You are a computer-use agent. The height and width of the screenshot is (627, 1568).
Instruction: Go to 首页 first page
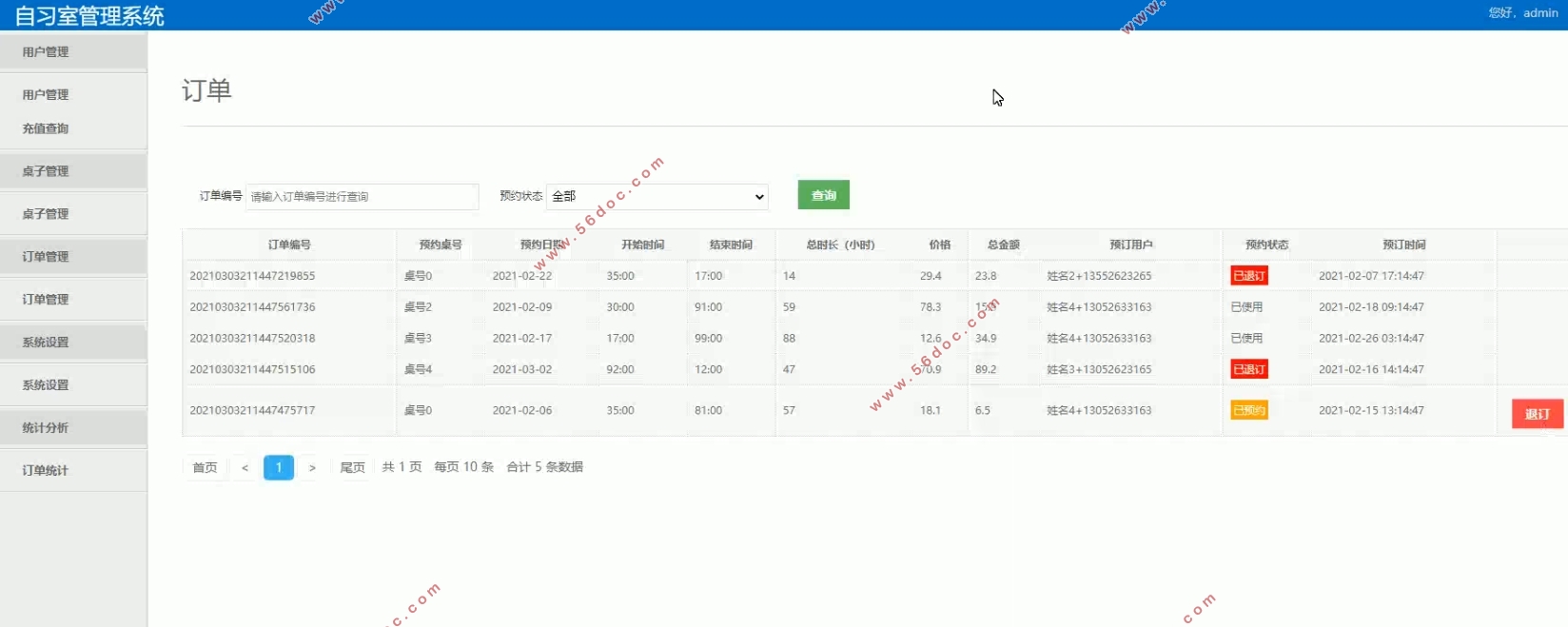[205, 467]
